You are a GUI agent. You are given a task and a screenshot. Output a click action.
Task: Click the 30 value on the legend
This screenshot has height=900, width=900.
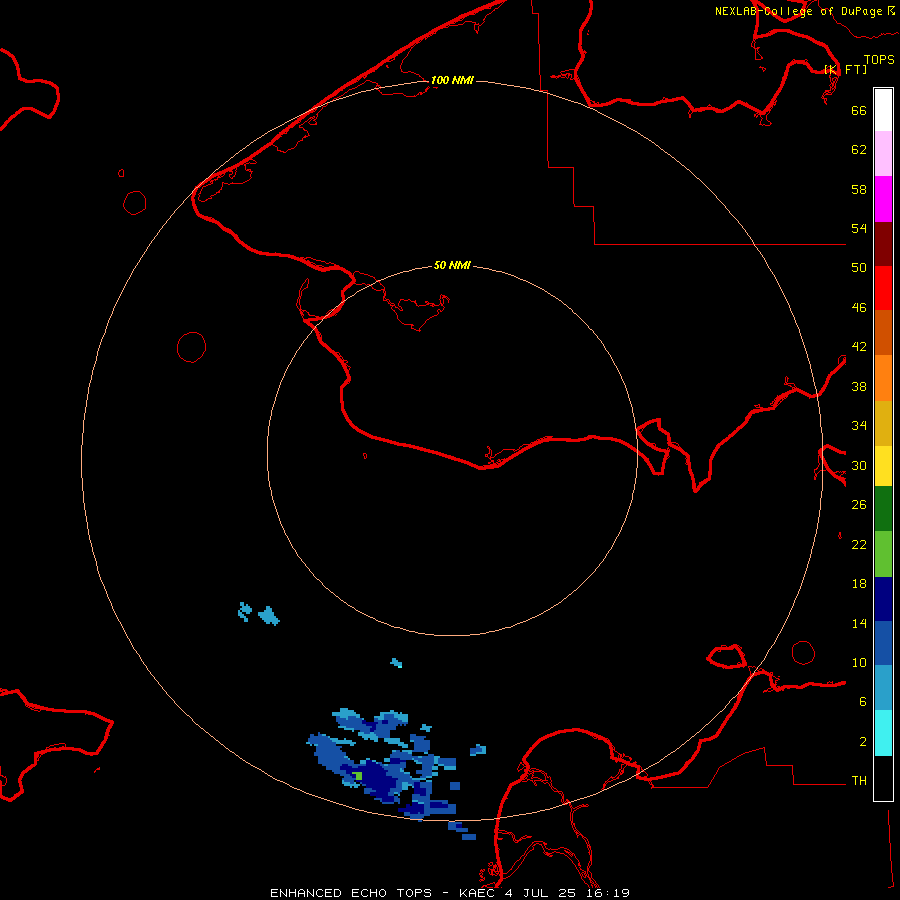click(859, 465)
